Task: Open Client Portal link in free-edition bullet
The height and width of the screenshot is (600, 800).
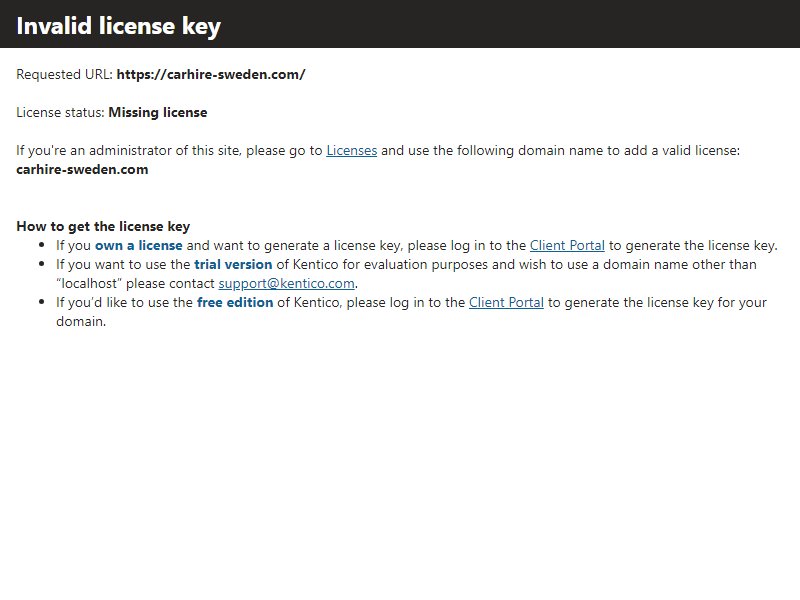Action: click(x=506, y=303)
